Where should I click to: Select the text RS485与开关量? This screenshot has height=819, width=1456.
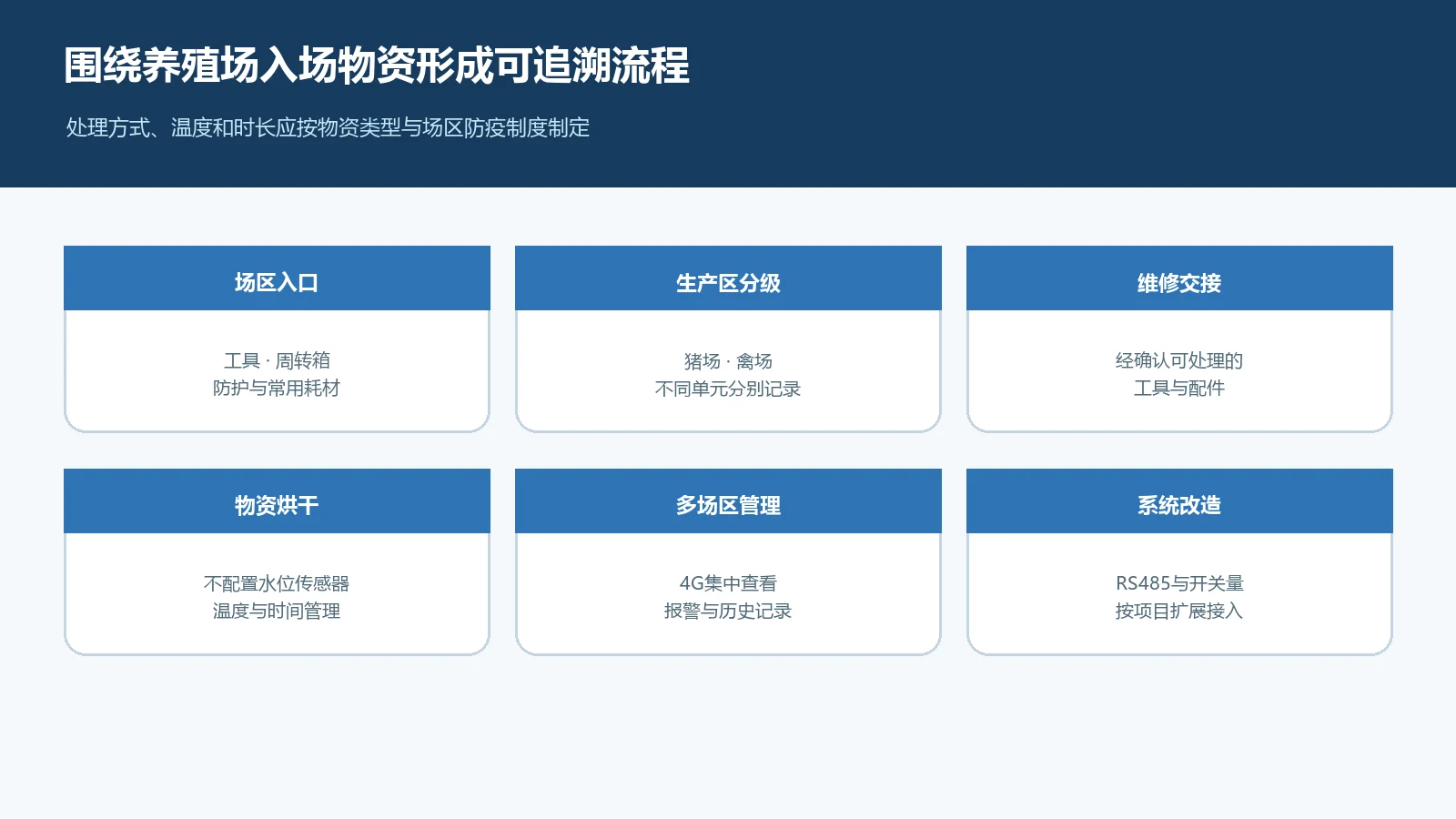(x=1179, y=583)
